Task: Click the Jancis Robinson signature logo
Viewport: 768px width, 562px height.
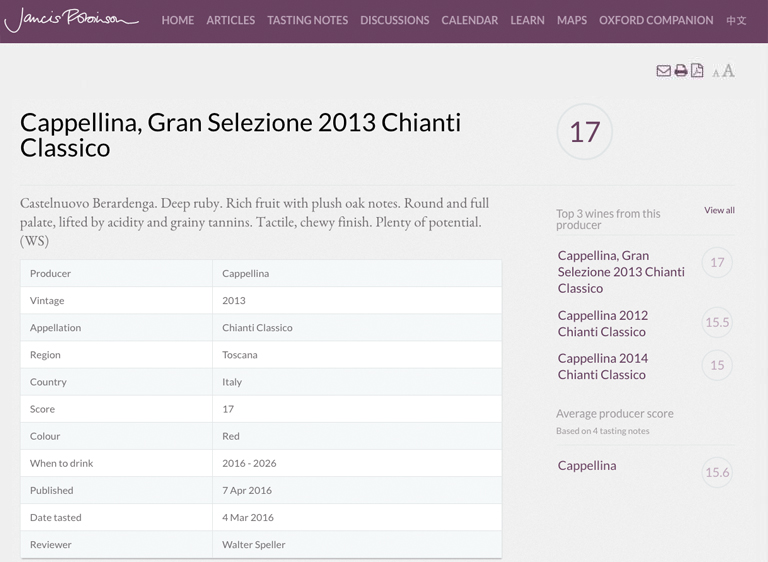Action: [72, 20]
